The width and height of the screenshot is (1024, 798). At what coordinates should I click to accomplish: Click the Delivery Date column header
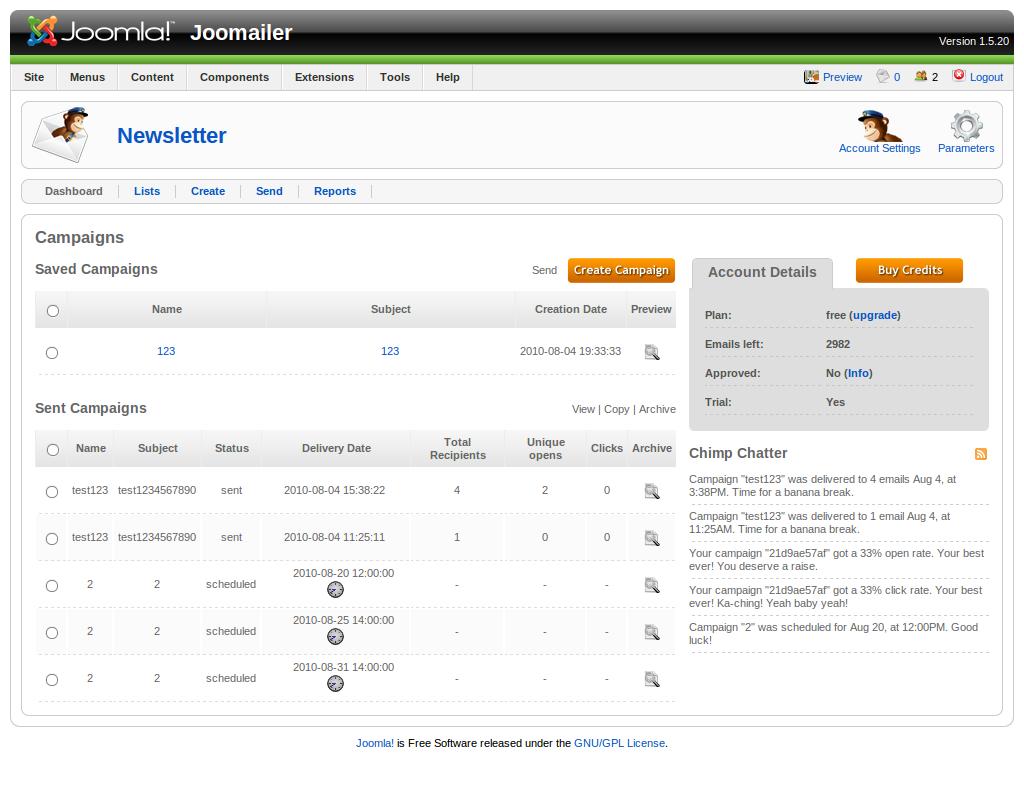pos(336,449)
